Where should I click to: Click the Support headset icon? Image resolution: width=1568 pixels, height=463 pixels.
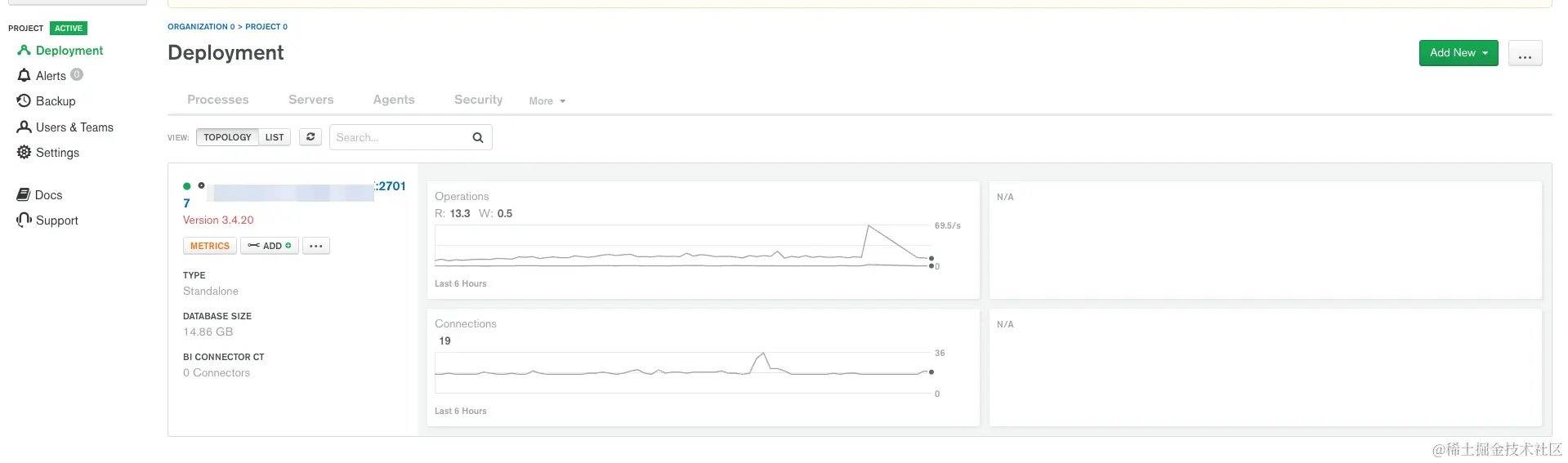[24, 220]
